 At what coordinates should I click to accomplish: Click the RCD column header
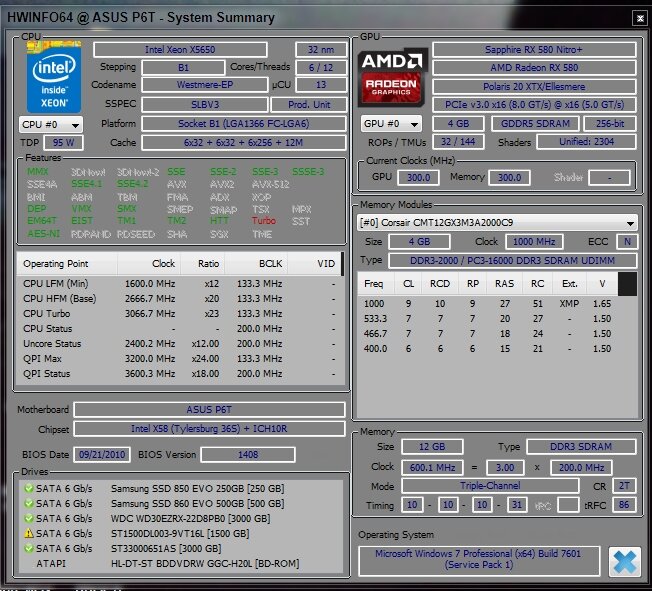pos(440,284)
